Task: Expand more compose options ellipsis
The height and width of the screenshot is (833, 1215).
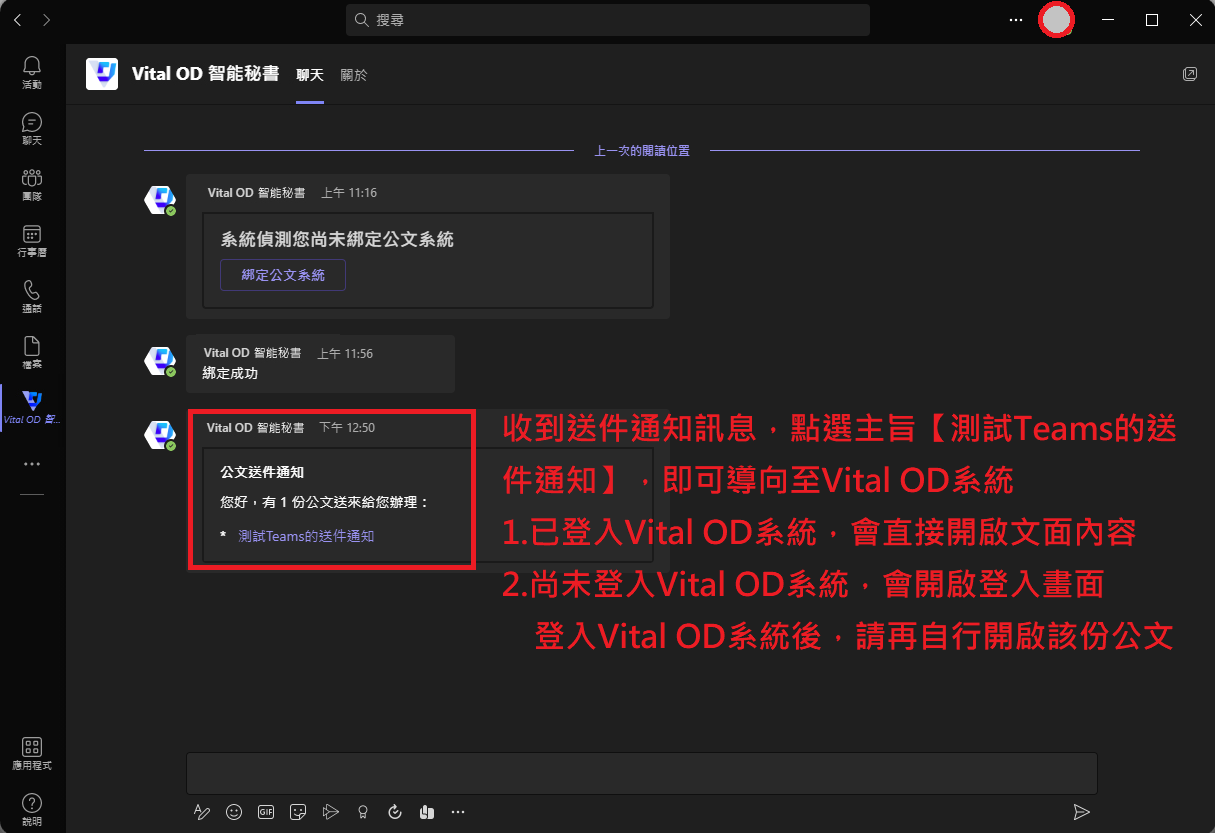Action: click(x=458, y=812)
